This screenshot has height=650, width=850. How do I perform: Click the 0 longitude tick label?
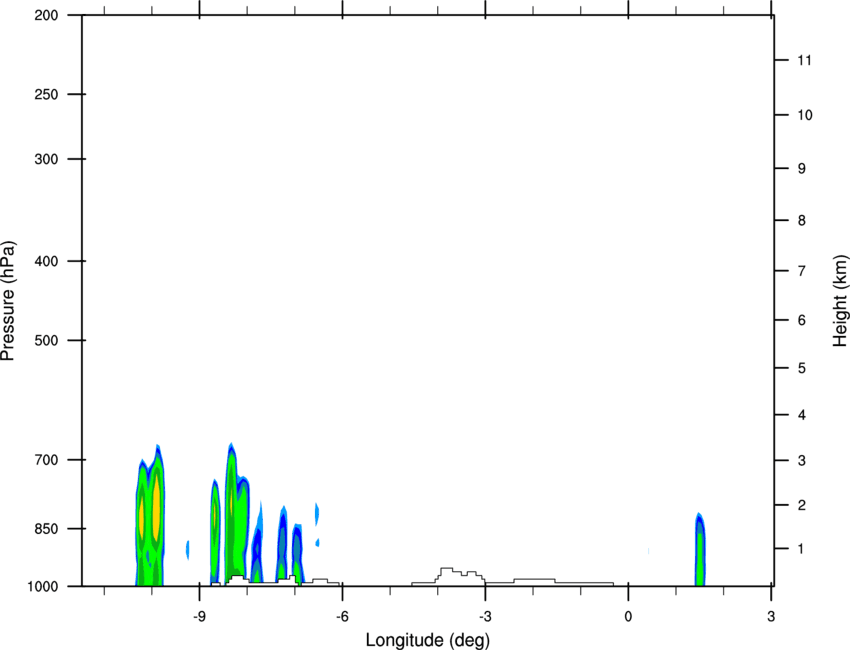tap(628, 617)
